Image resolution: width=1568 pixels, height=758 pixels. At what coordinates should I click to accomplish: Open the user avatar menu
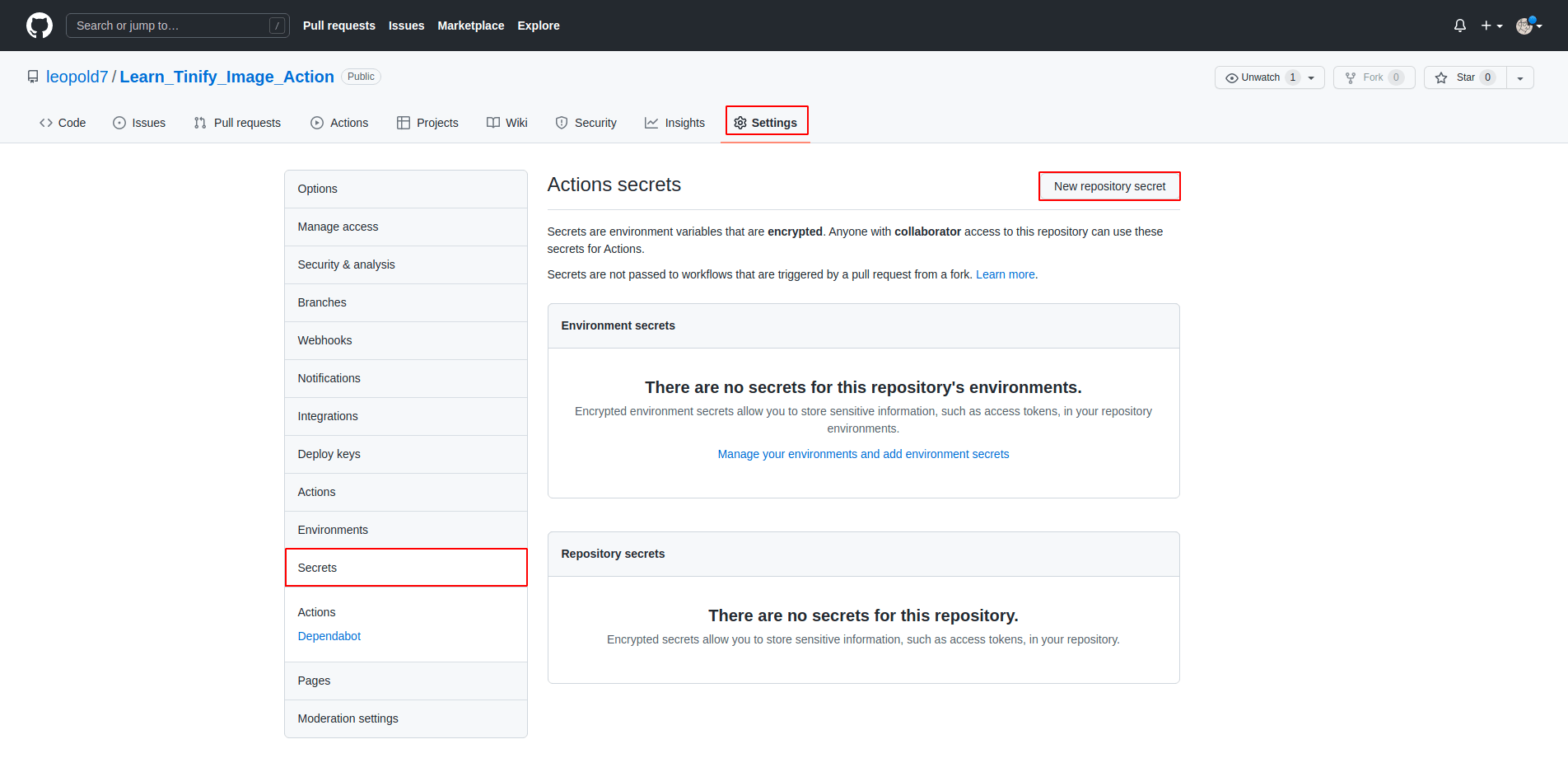pos(1528,26)
